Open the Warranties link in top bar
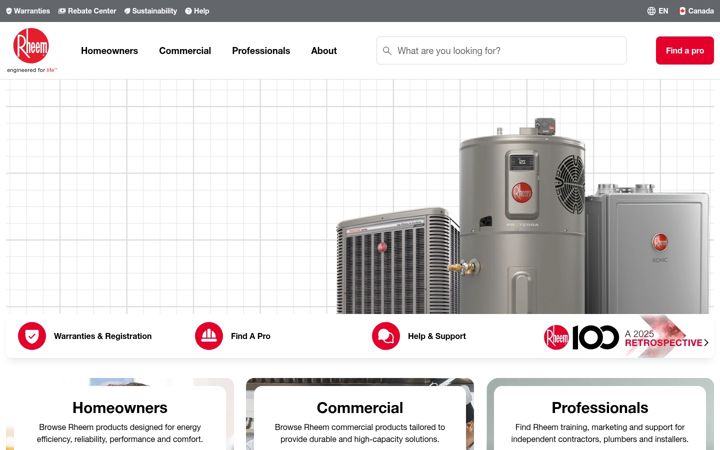The image size is (720, 450). click(x=32, y=11)
